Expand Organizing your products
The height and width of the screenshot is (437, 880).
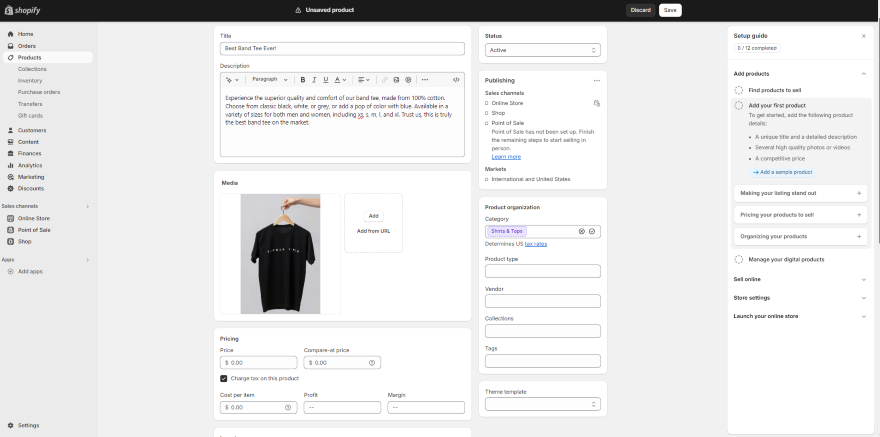800,236
